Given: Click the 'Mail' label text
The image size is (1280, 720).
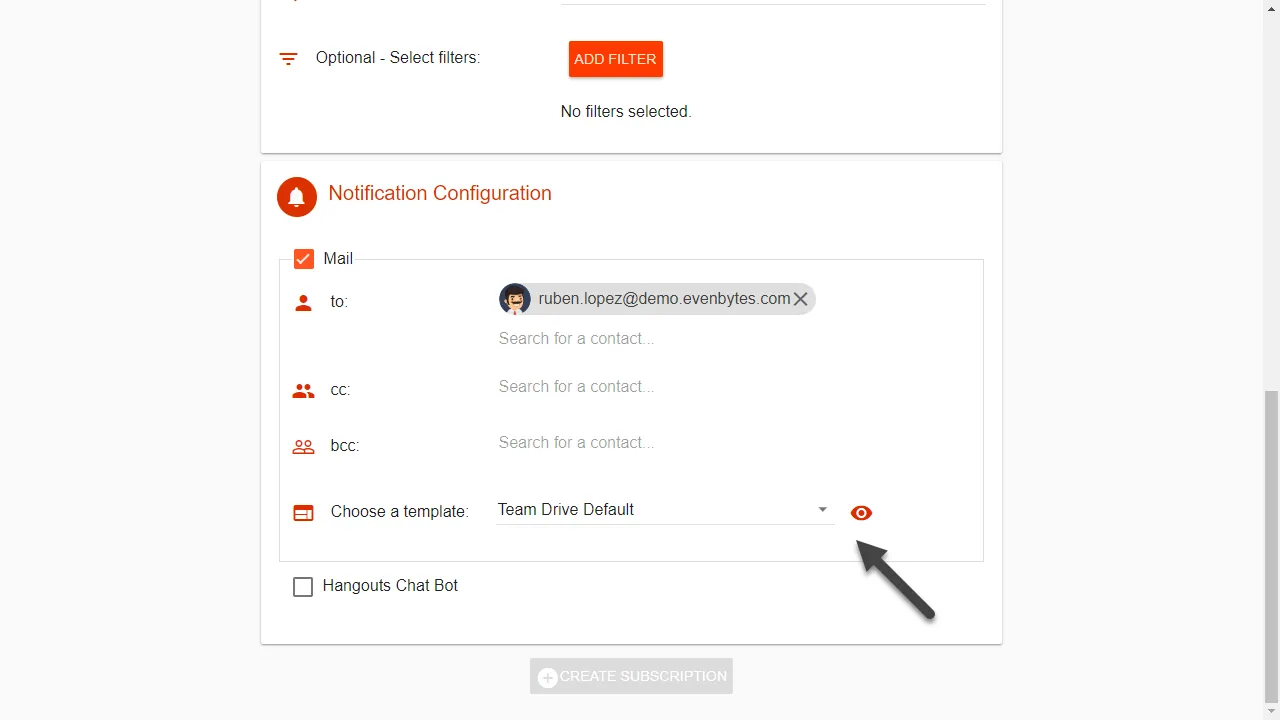Looking at the screenshot, I should 338,259.
